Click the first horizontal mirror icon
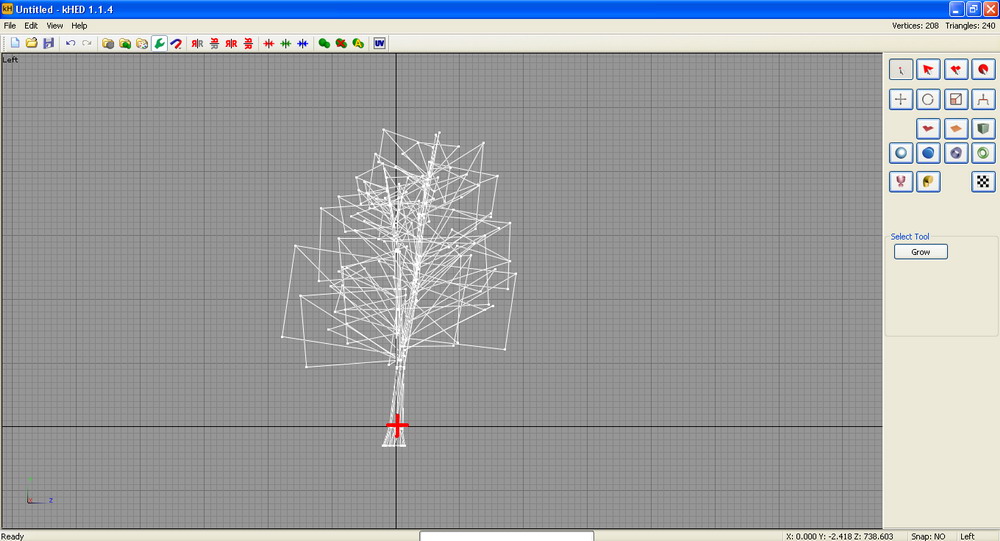Image resolution: width=1000 pixels, height=541 pixels. pyautogui.click(x=198, y=43)
